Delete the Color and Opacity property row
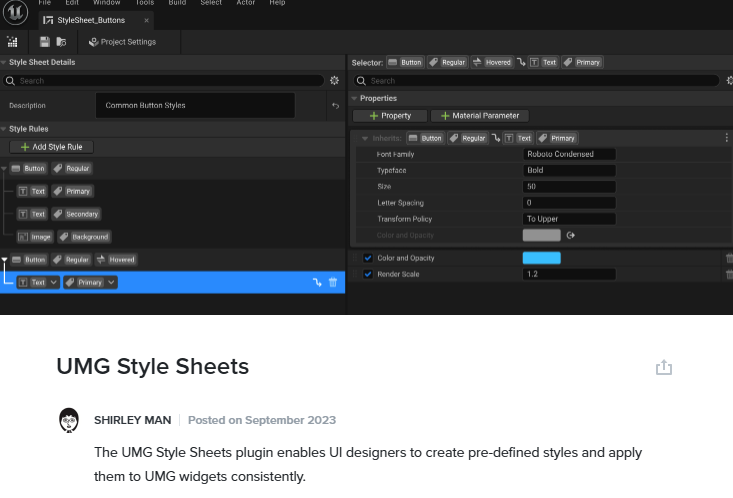This screenshot has height=498, width=733. point(728,258)
